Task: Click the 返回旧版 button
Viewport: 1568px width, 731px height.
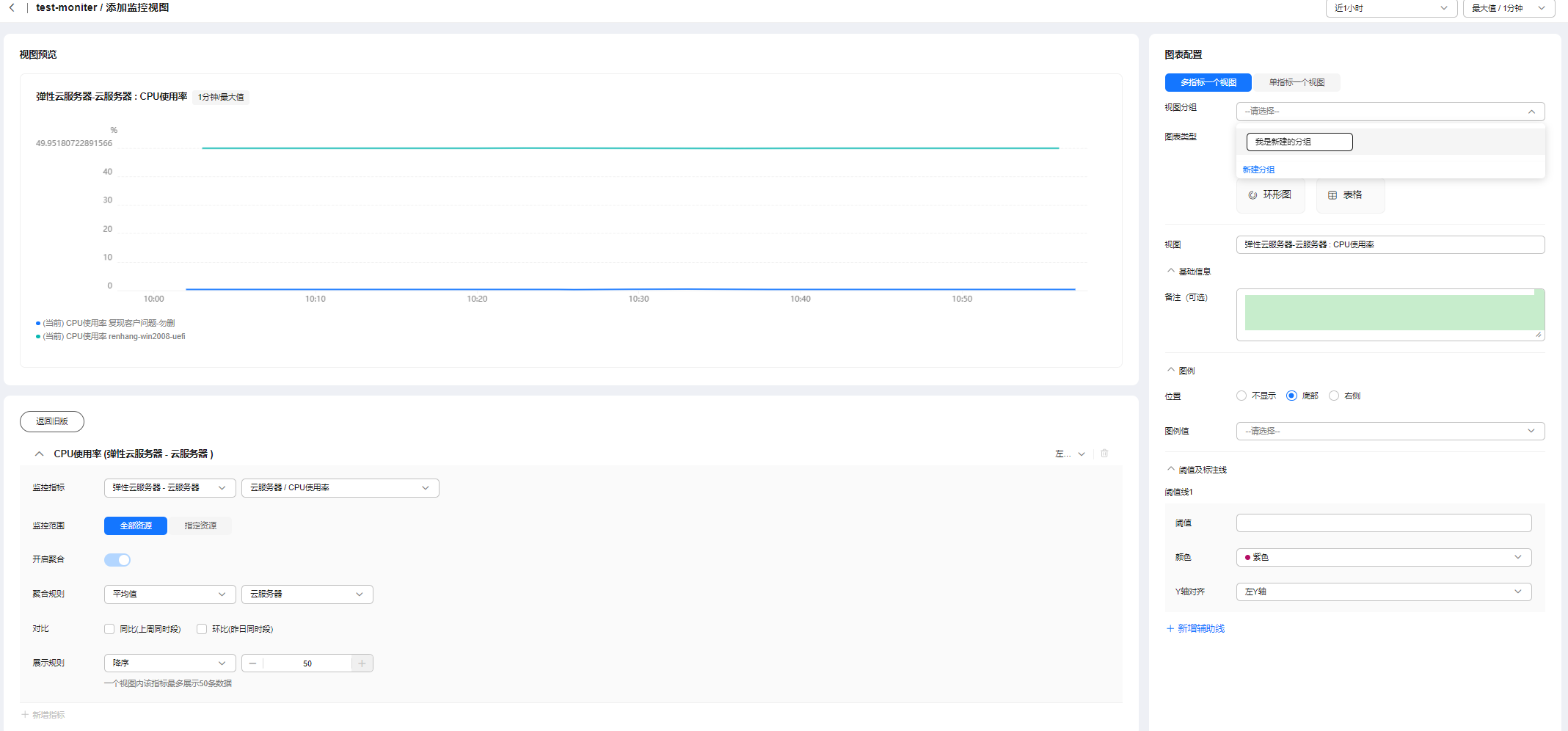Action: (52, 421)
